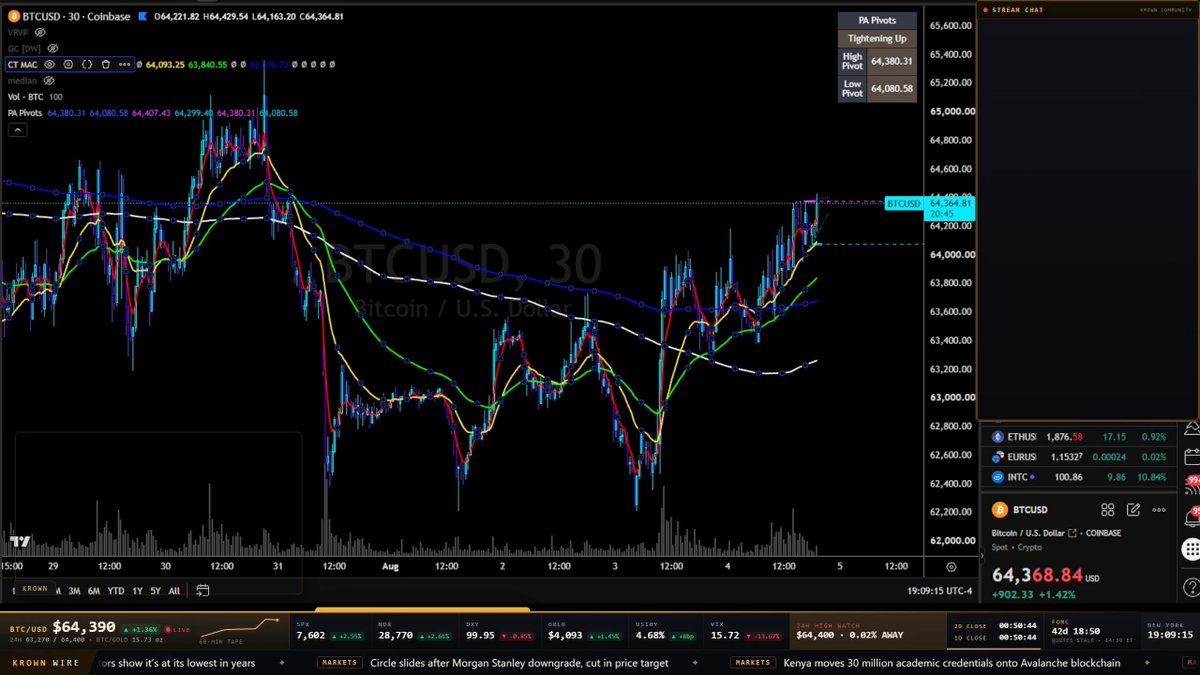Open CT MAC more options menu
This screenshot has height=675, width=1200.
pyautogui.click(x=124, y=64)
